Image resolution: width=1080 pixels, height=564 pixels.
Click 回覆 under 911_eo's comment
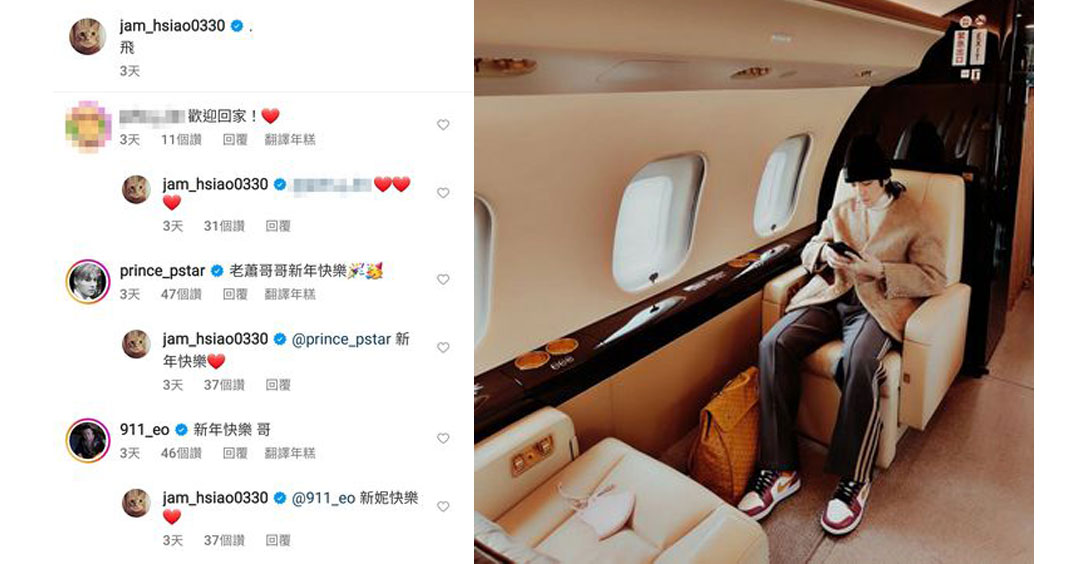coord(235,454)
